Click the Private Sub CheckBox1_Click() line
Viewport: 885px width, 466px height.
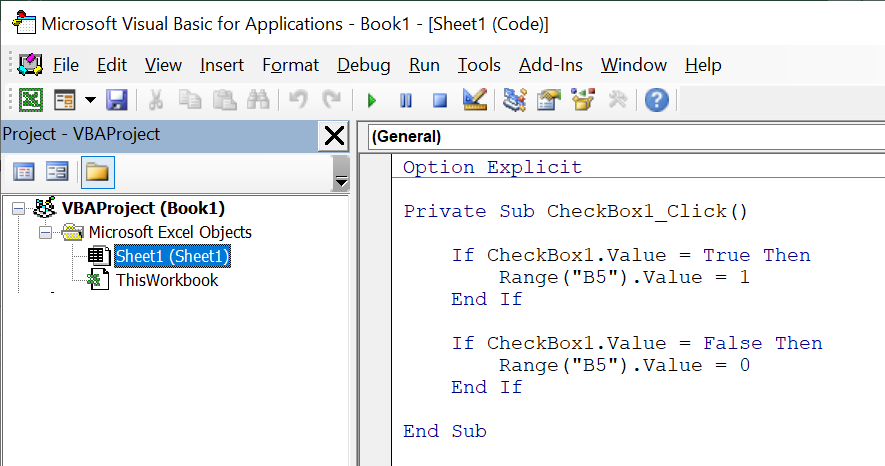[576, 212]
